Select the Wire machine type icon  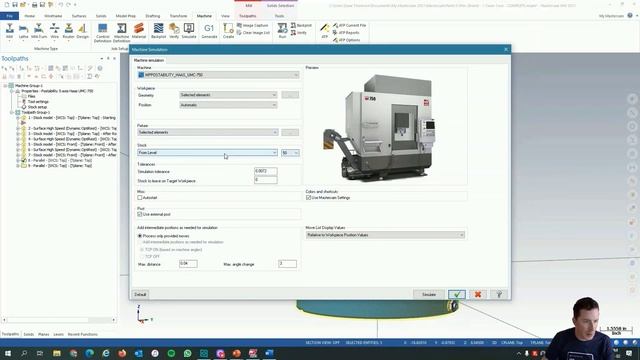pos(54,31)
